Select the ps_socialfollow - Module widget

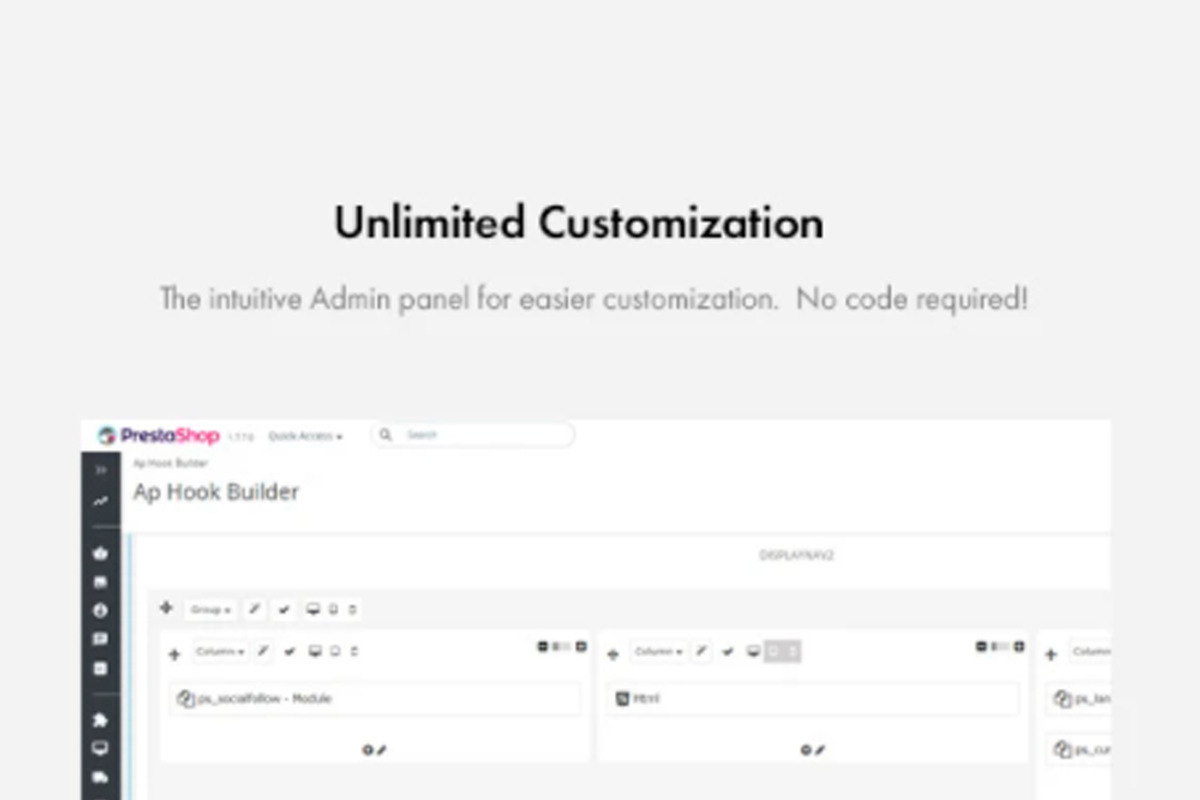pyautogui.click(x=375, y=699)
